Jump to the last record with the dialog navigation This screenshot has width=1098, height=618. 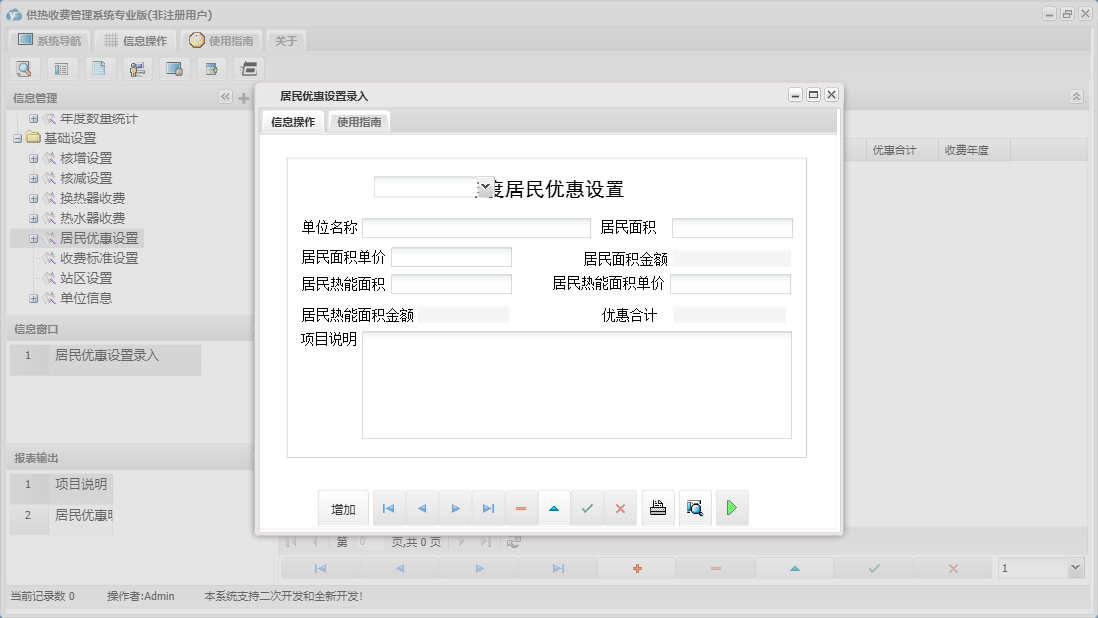(x=488, y=507)
